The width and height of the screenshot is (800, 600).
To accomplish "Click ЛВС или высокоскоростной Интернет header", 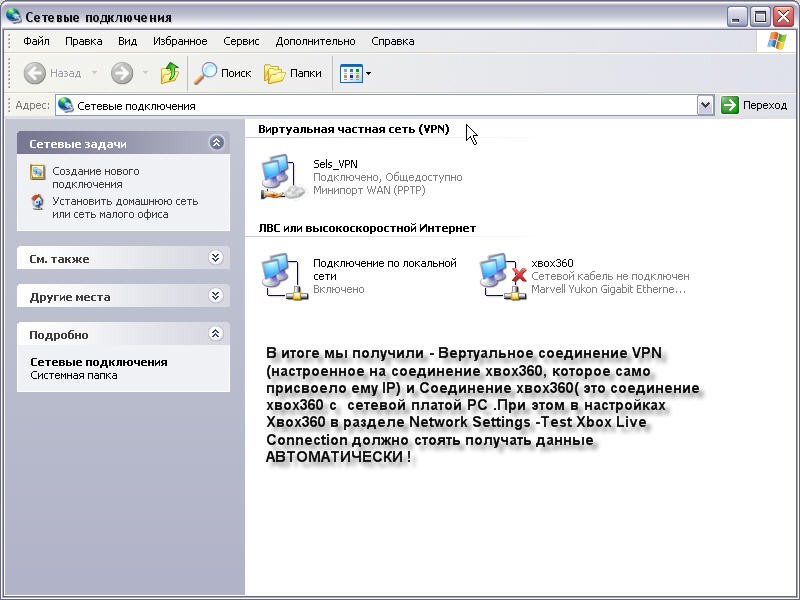I will (367, 228).
